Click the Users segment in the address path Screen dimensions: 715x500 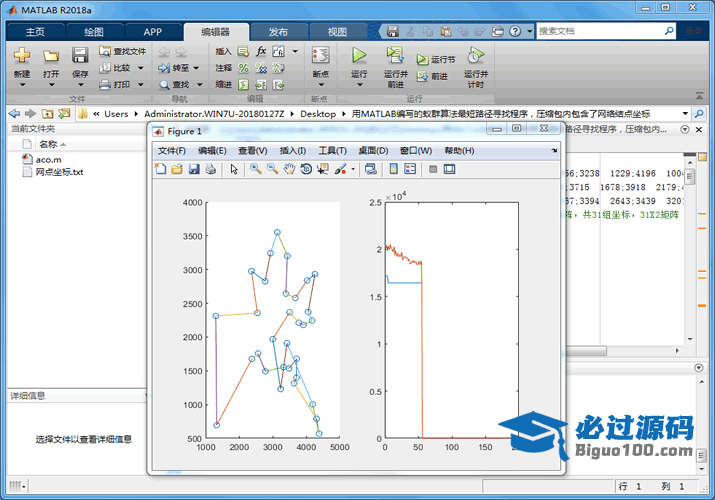[116, 113]
